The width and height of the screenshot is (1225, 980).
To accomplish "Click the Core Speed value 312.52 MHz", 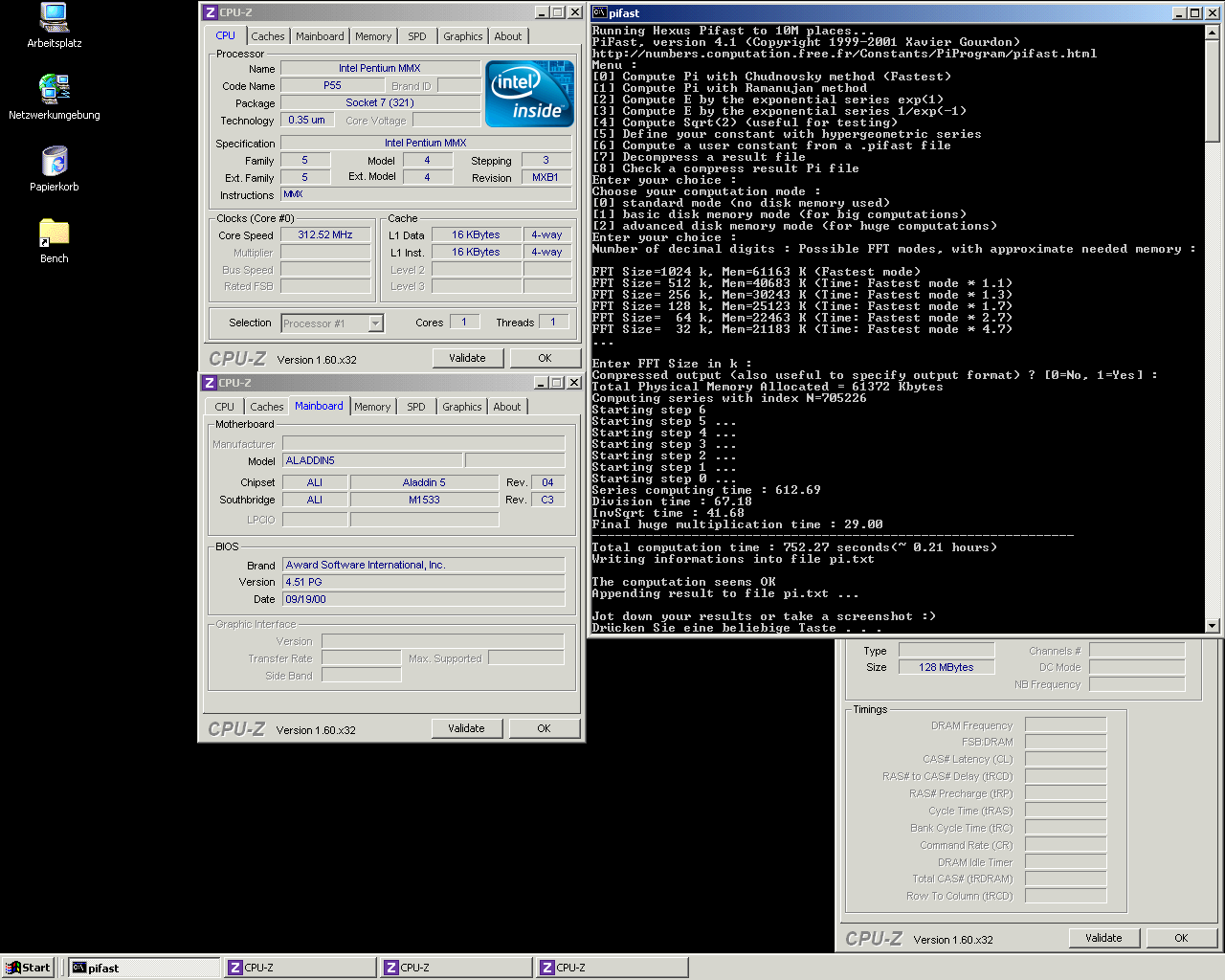I will pyautogui.click(x=325, y=234).
